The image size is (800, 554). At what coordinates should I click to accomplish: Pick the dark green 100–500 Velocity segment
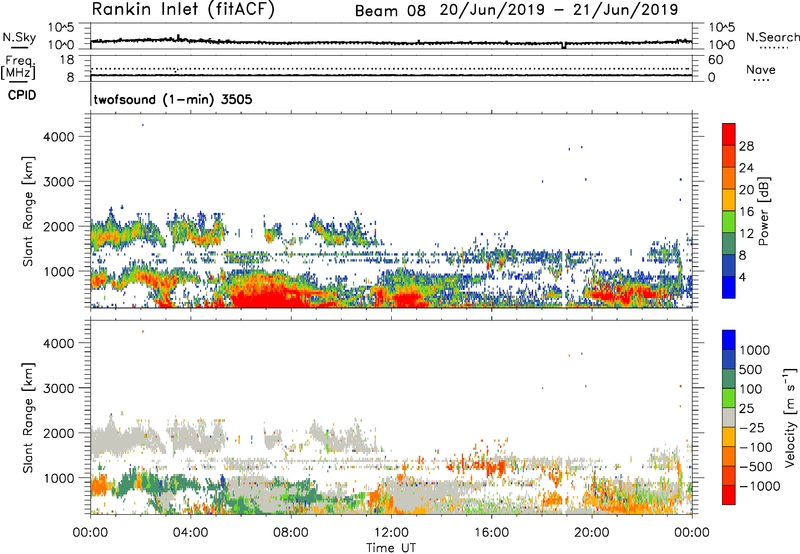coord(729,379)
